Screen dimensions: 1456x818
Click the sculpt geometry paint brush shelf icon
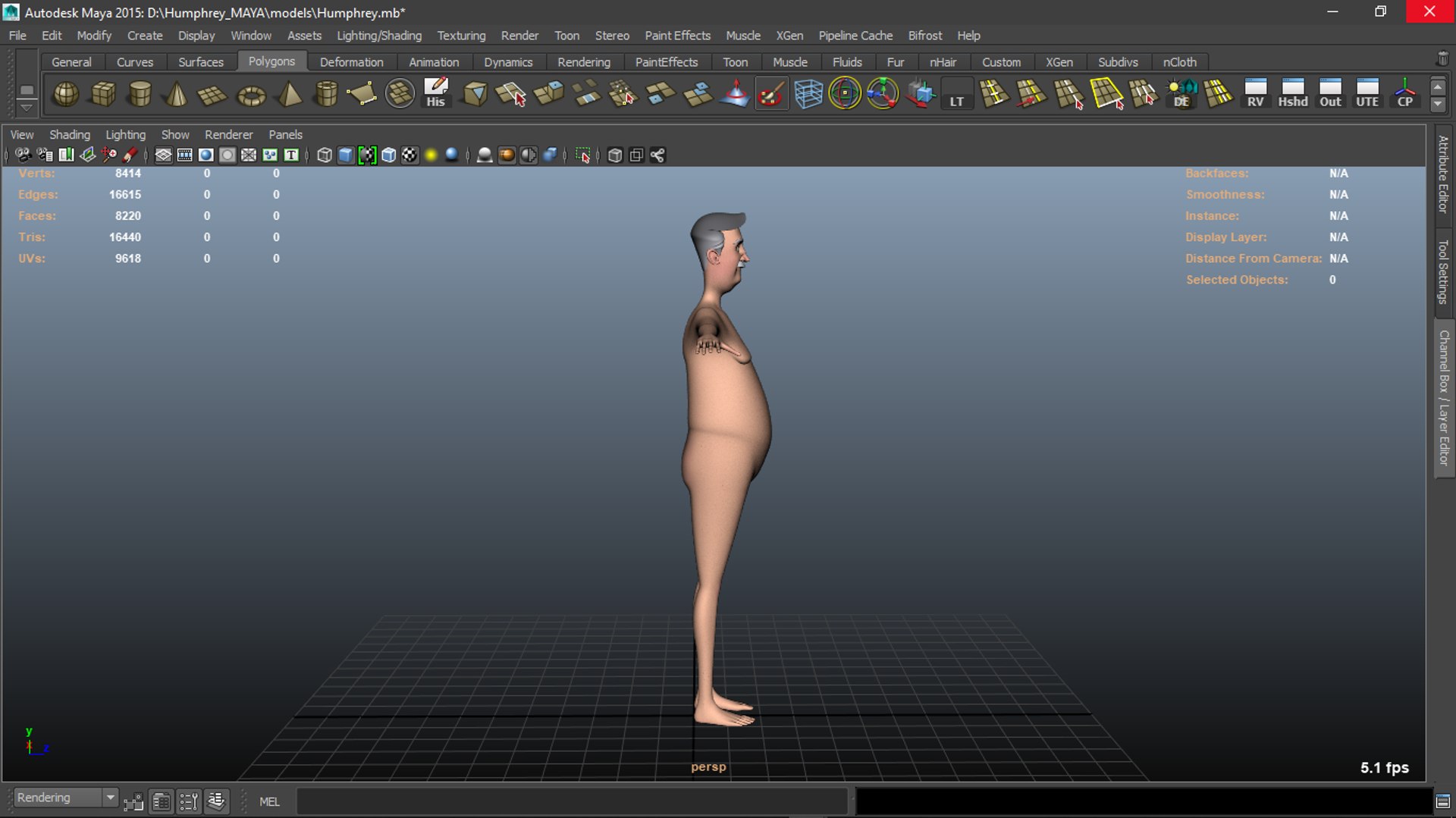click(x=771, y=94)
